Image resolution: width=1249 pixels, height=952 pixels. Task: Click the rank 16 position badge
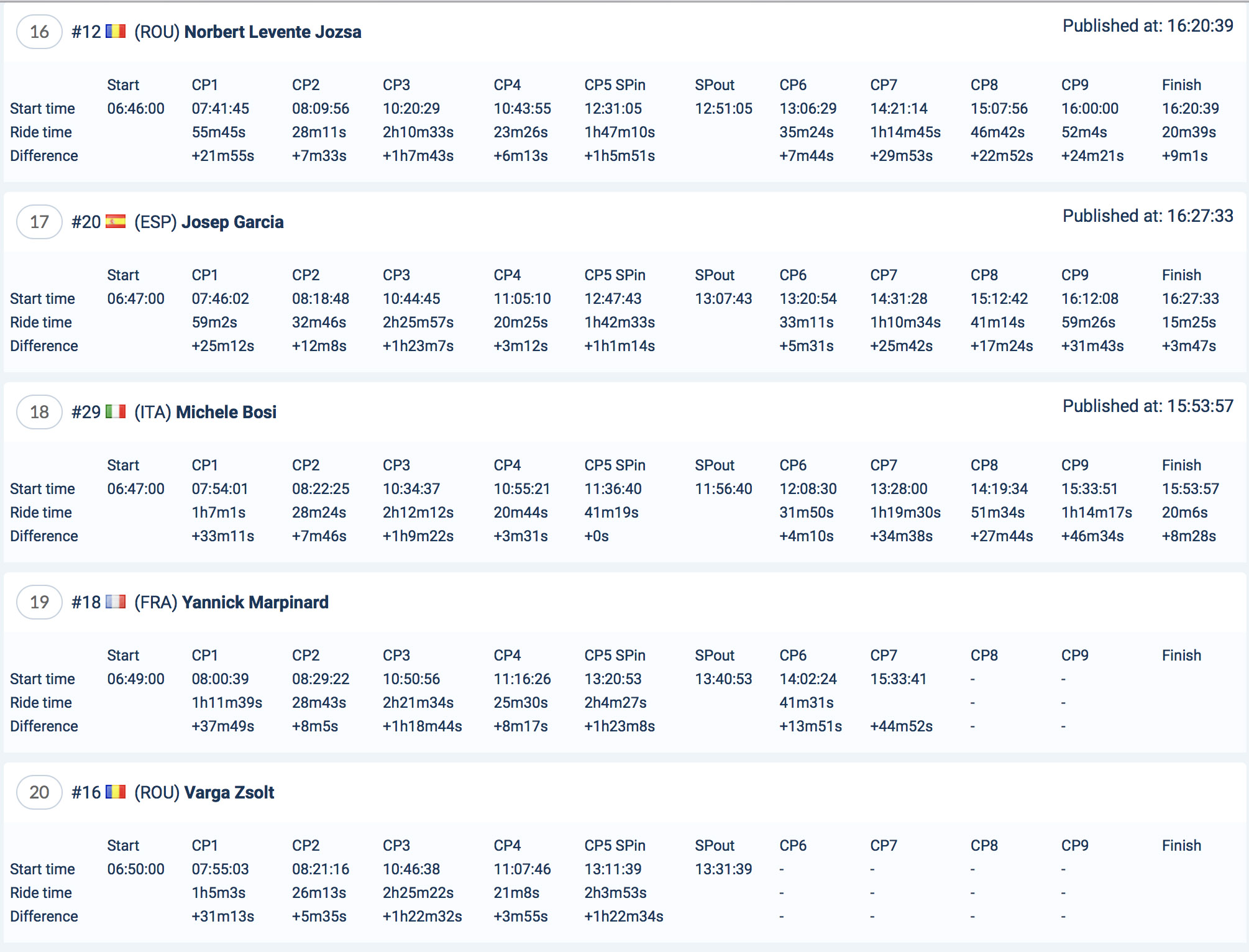point(39,32)
